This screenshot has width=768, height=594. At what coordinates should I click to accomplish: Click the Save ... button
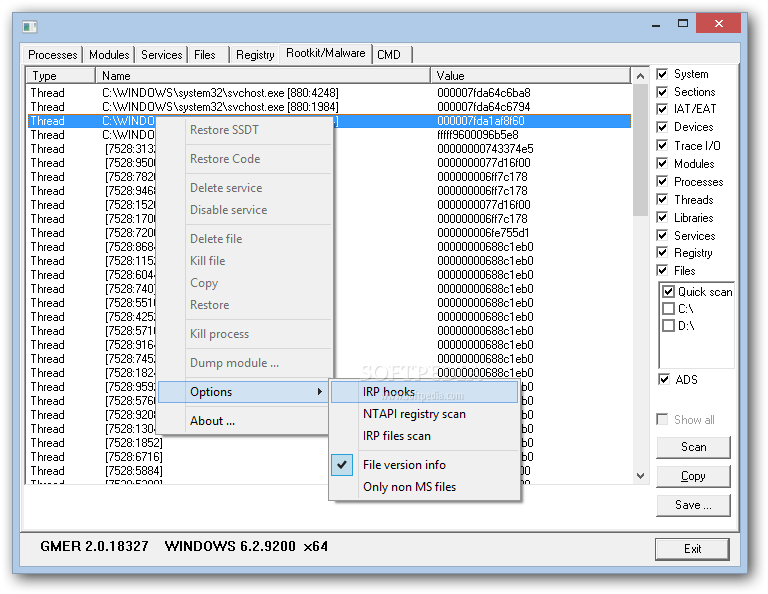pyautogui.click(x=693, y=505)
